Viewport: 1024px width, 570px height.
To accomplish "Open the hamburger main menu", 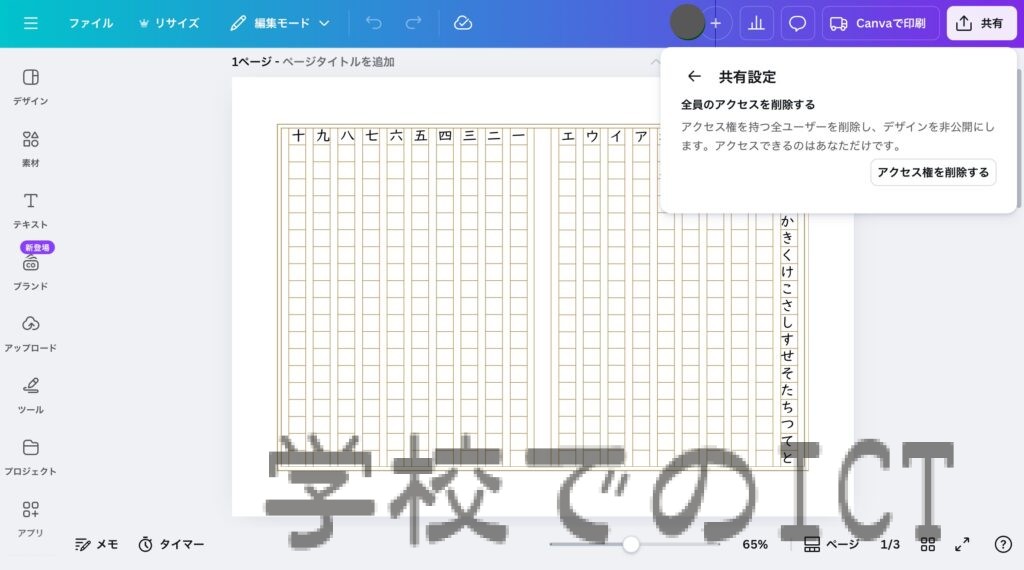I will 31,23.
